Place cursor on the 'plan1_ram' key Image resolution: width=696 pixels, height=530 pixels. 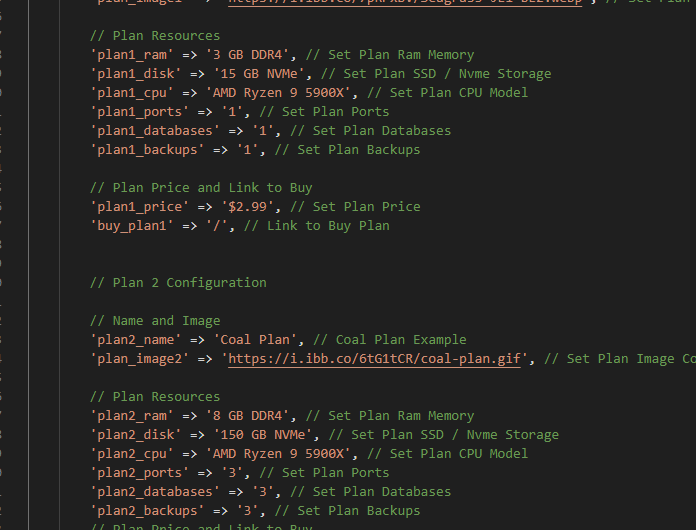[x=128, y=55]
